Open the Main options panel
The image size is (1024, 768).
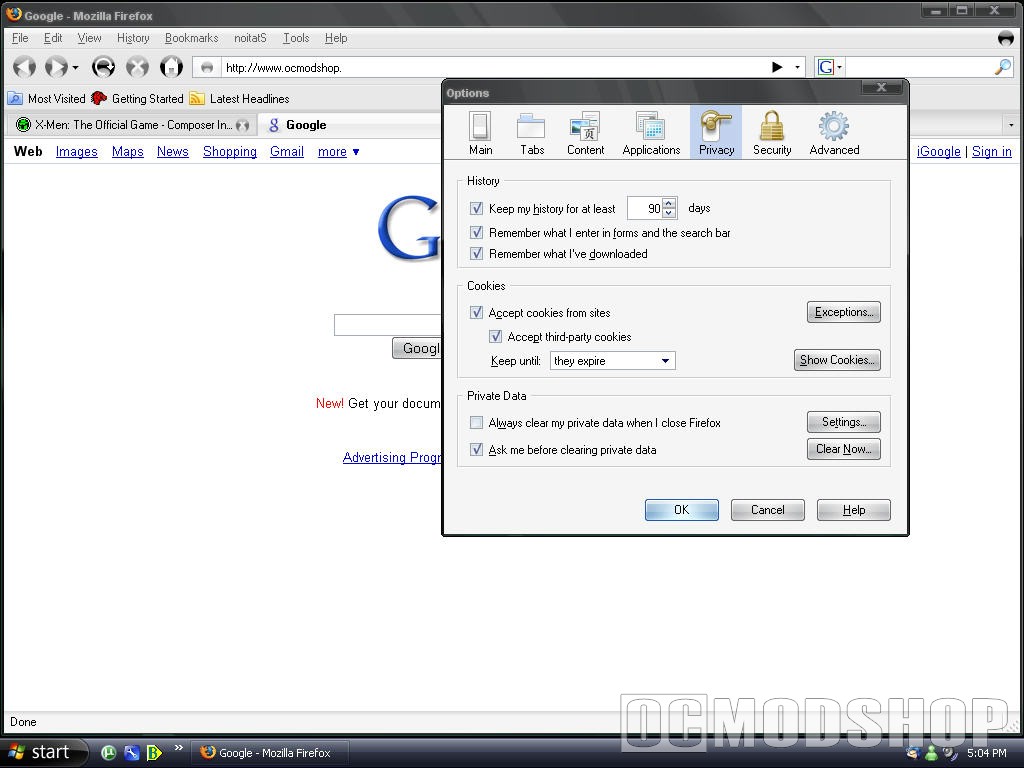pyautogui.click(x=480, y=133)
